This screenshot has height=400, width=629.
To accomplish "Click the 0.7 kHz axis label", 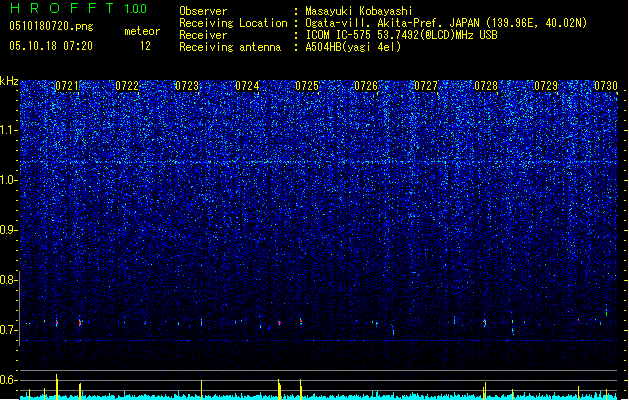I will point(8,330).
